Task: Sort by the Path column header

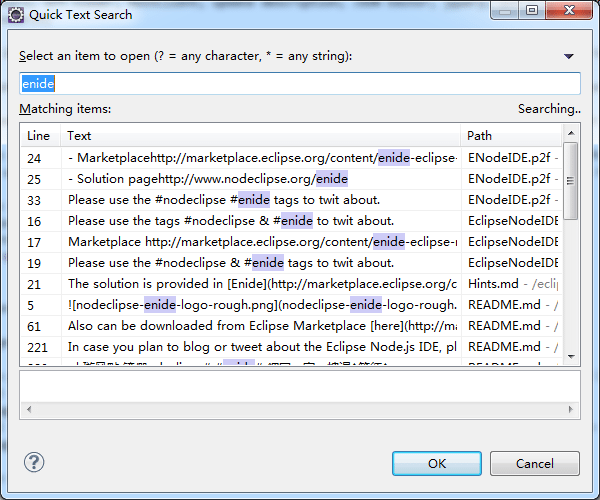Action: pos(511,136)
